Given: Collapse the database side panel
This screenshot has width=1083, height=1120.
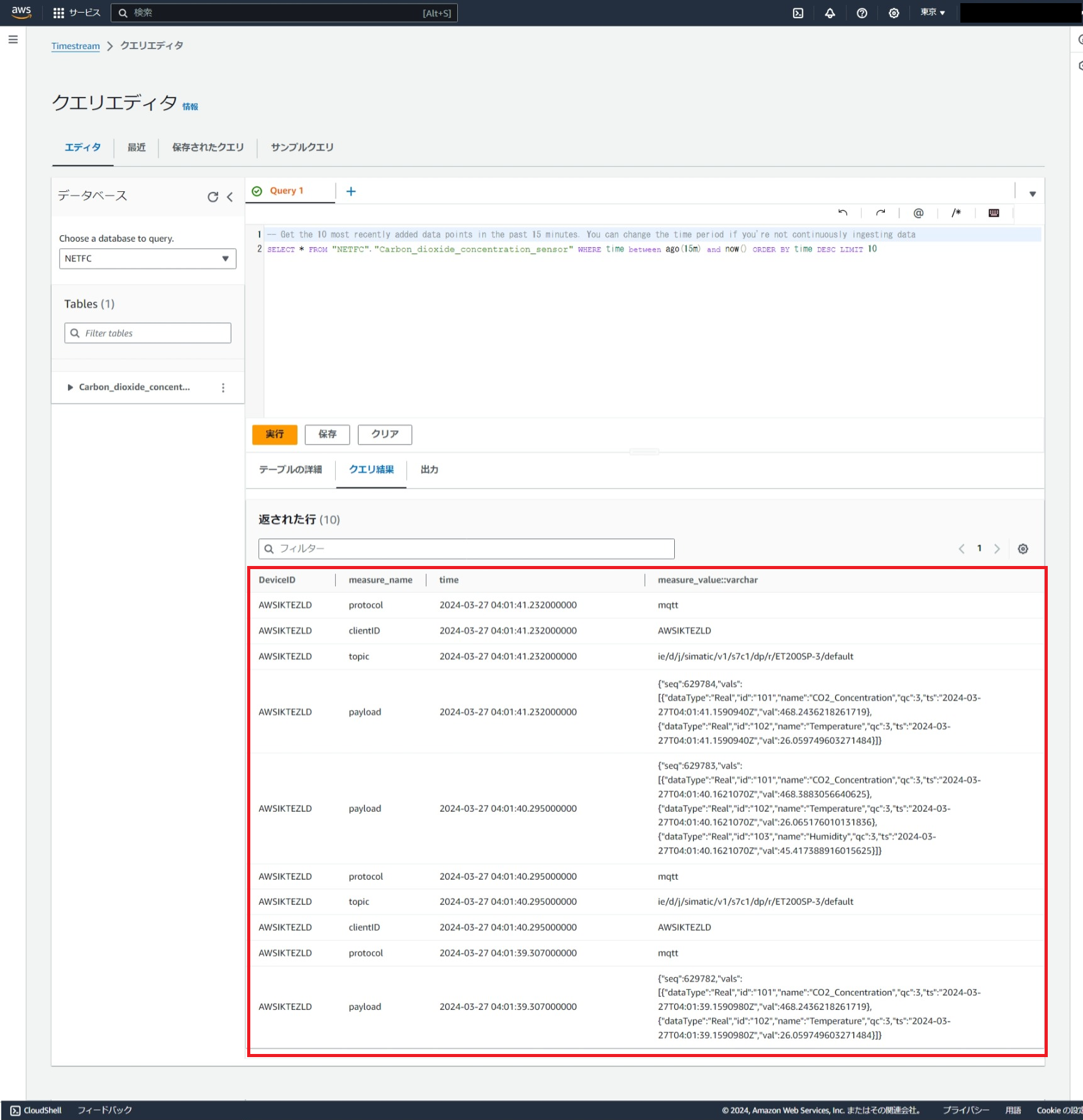Looking at the screenshot, I should pos(229,196).
